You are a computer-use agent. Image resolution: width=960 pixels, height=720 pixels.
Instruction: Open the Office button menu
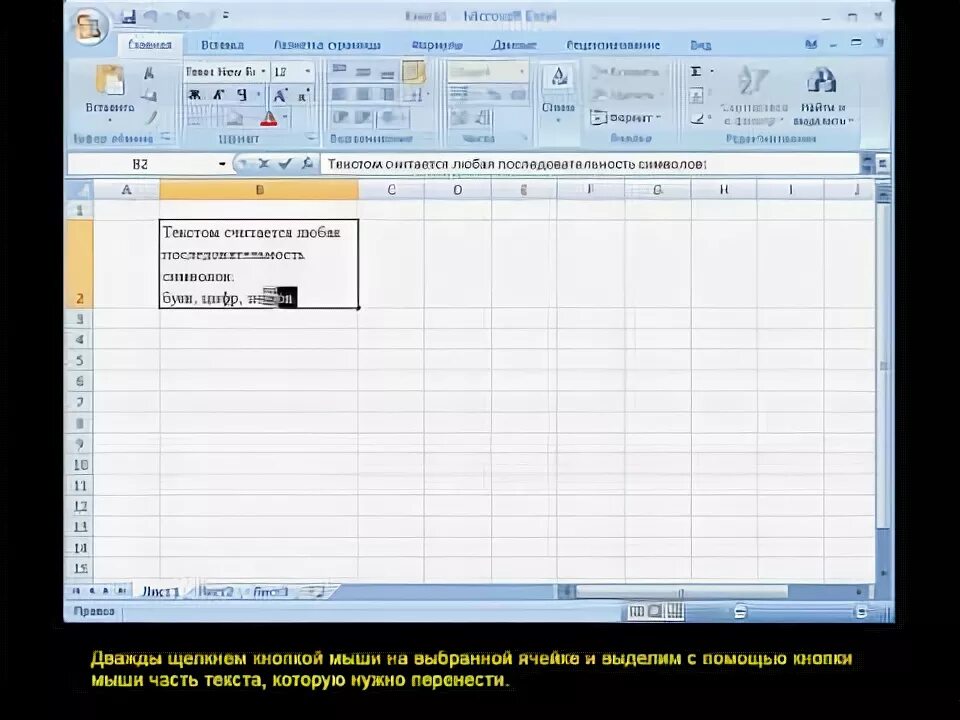point(91,26)
